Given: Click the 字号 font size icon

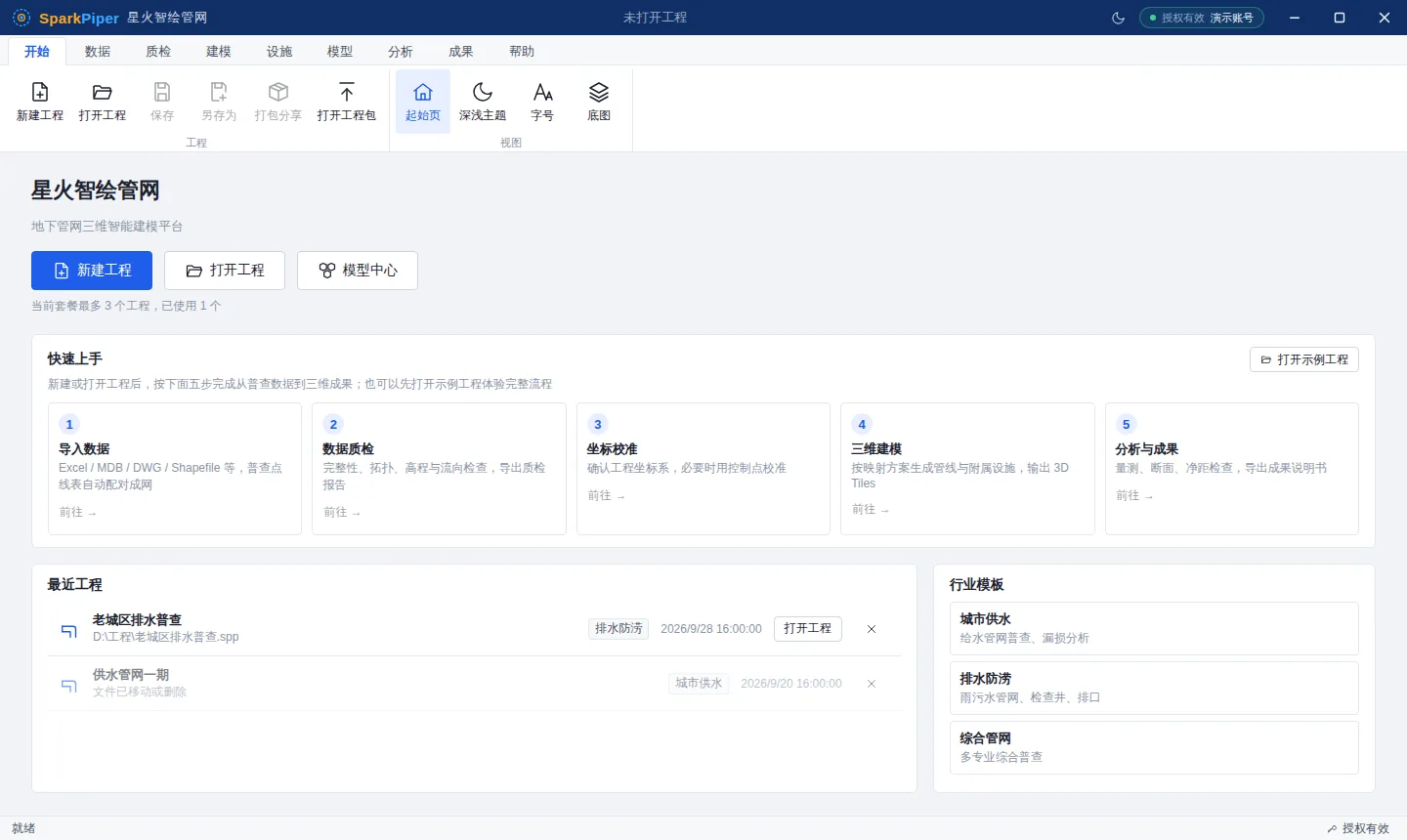Looking at the screenshot, I should pyautogui.click(x=542, y=92).
